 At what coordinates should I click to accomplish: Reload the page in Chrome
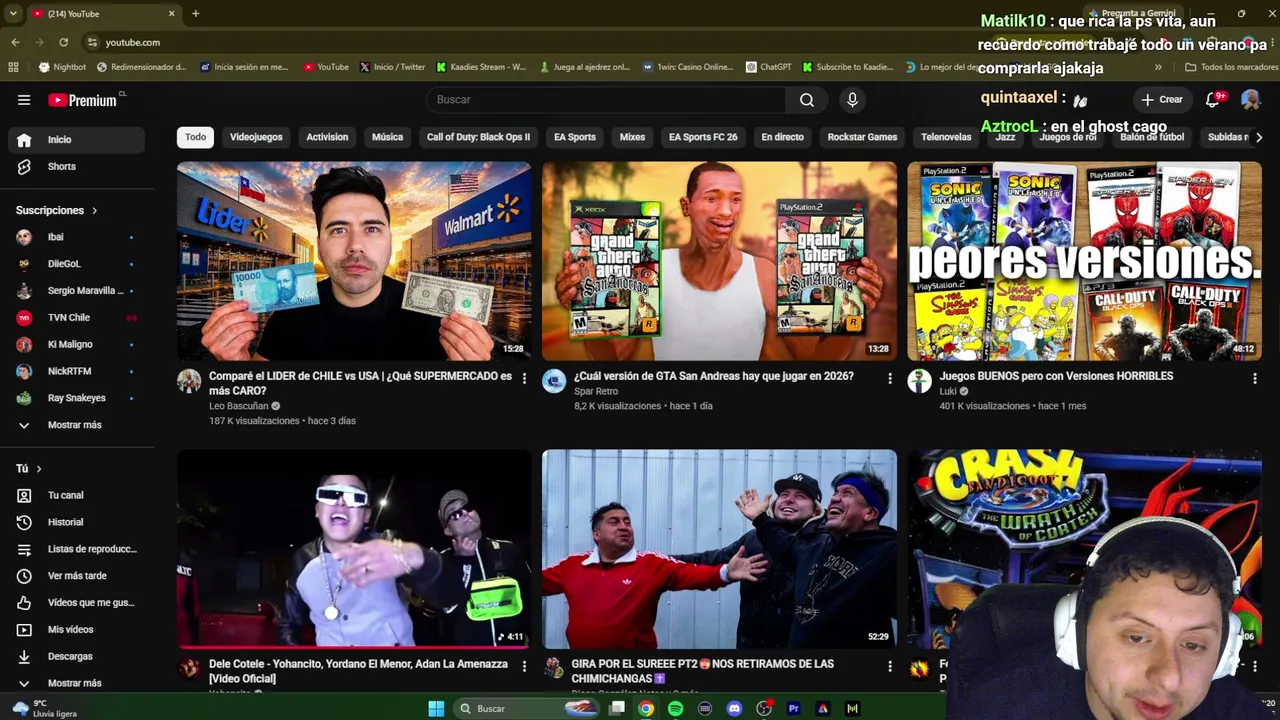tap(63, 42)
